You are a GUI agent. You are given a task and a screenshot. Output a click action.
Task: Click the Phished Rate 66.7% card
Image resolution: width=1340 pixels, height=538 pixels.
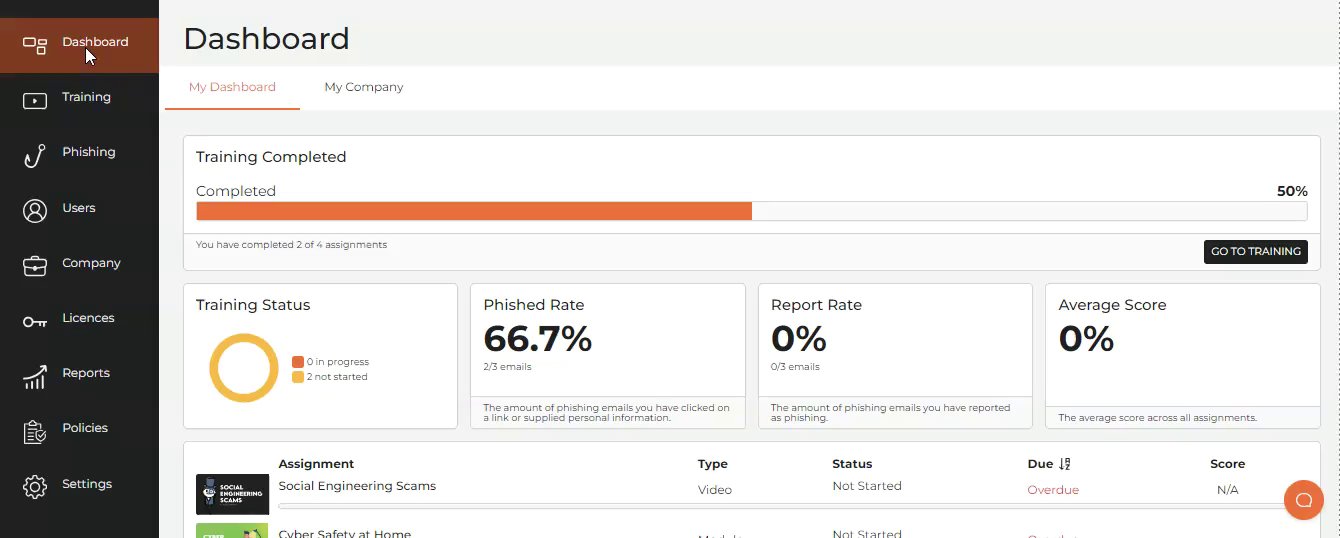click(607, 340)
